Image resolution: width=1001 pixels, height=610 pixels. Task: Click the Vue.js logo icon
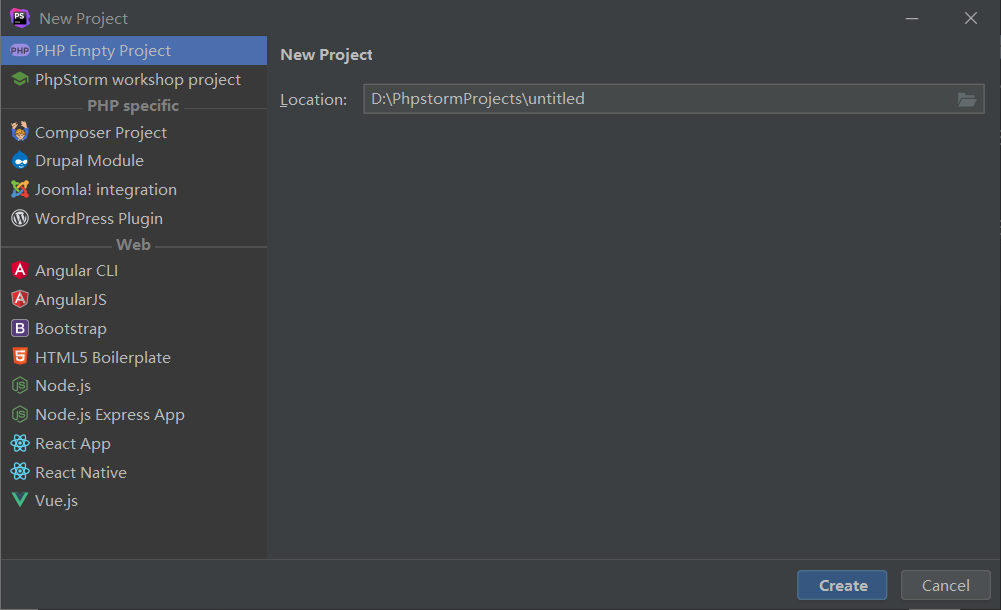[x=20, y=500]
